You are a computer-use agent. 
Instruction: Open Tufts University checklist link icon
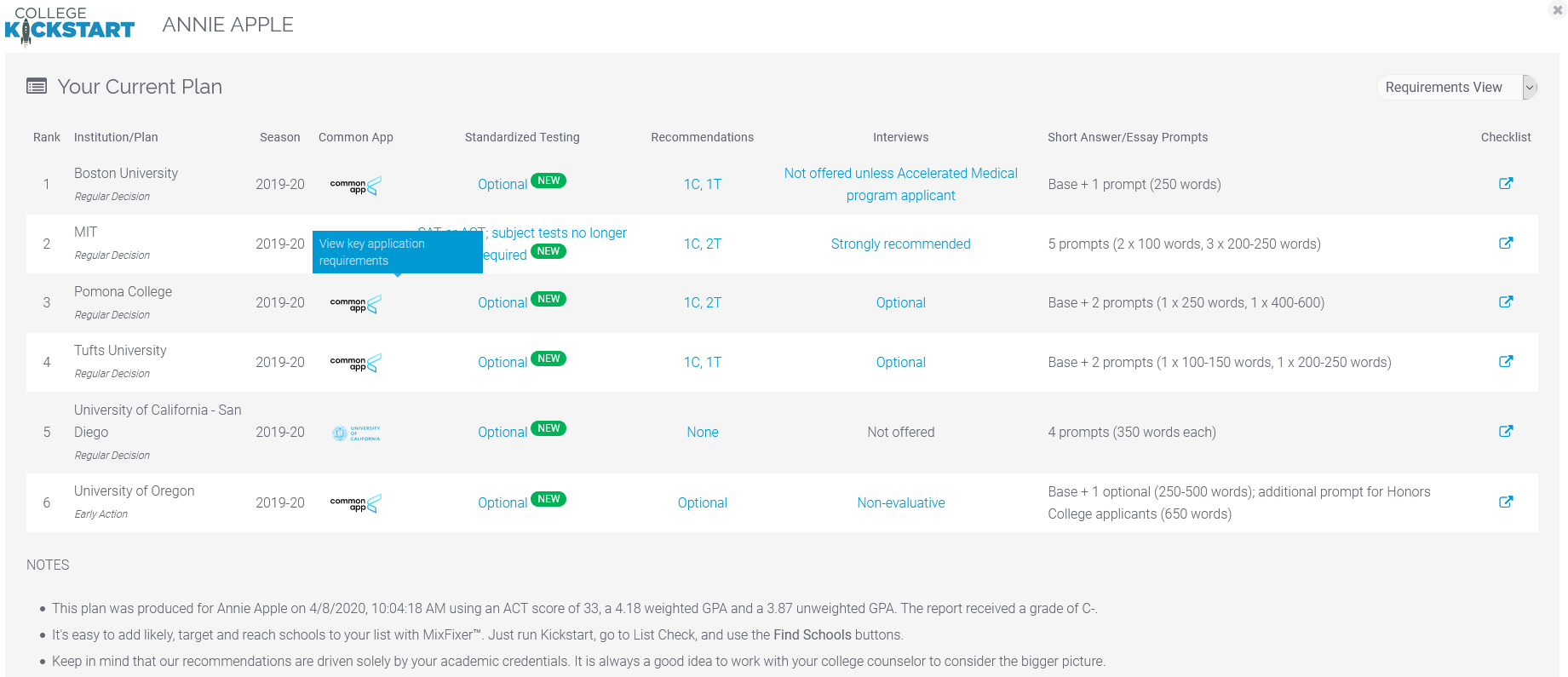(1505, 361)
